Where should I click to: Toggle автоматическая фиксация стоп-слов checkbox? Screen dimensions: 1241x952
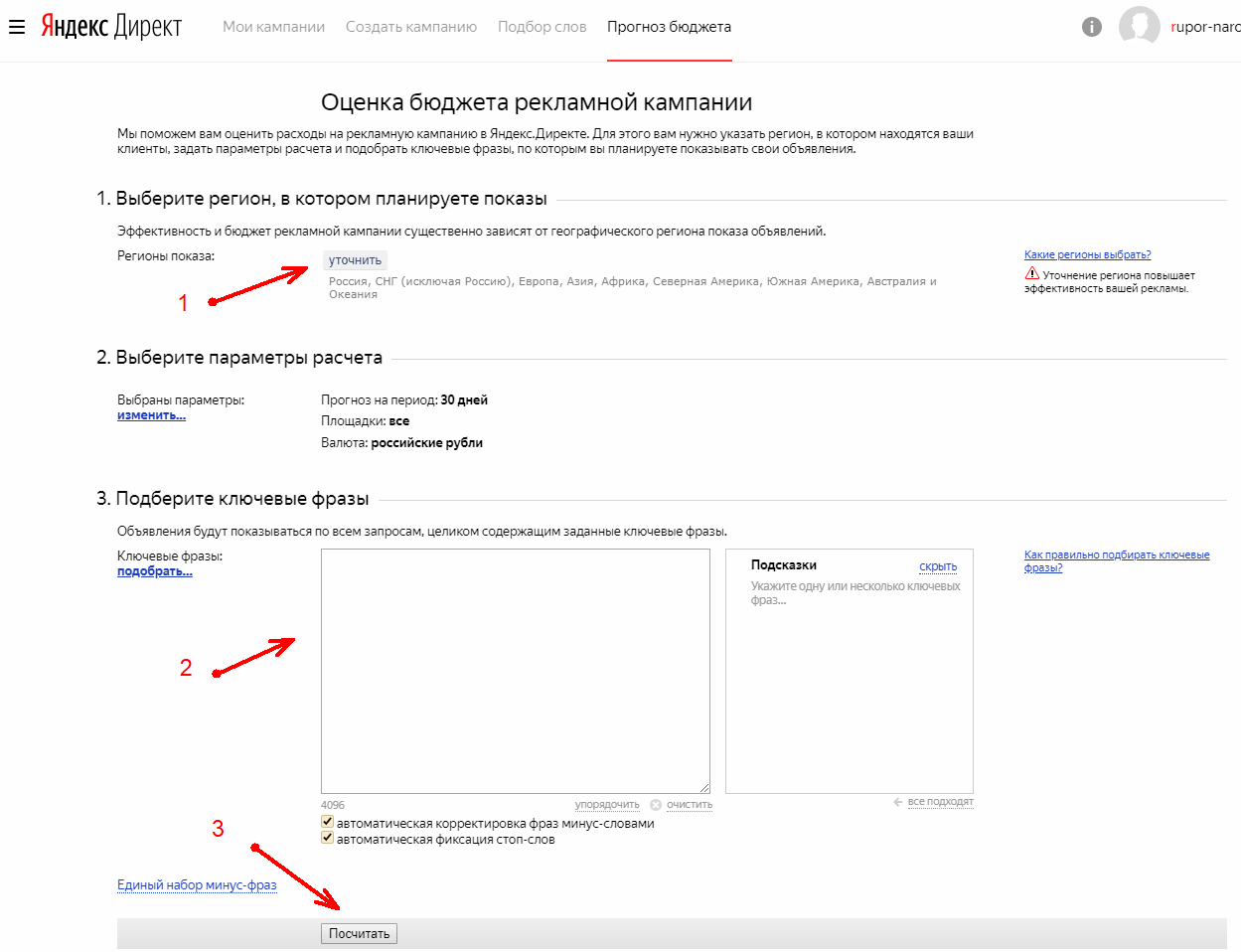click(327, 838)
